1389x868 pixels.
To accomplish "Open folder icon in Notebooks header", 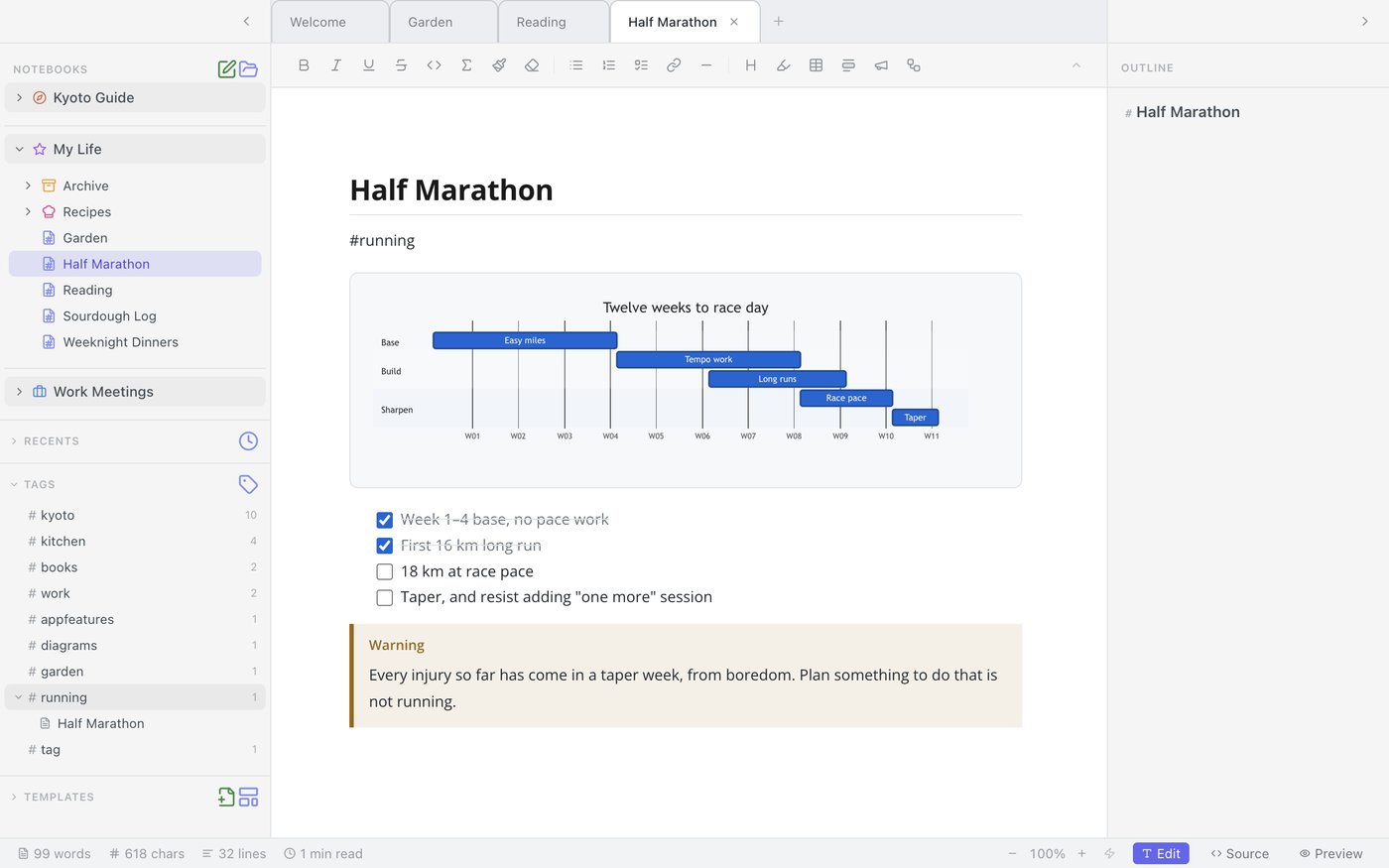I will point(249,68).
